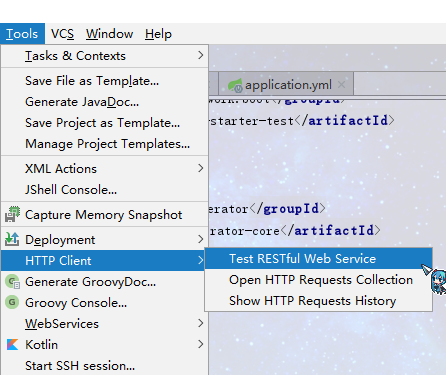Select Deployment menu entry
This screenshot has width=446, height=375.
(x=105, y=240)
